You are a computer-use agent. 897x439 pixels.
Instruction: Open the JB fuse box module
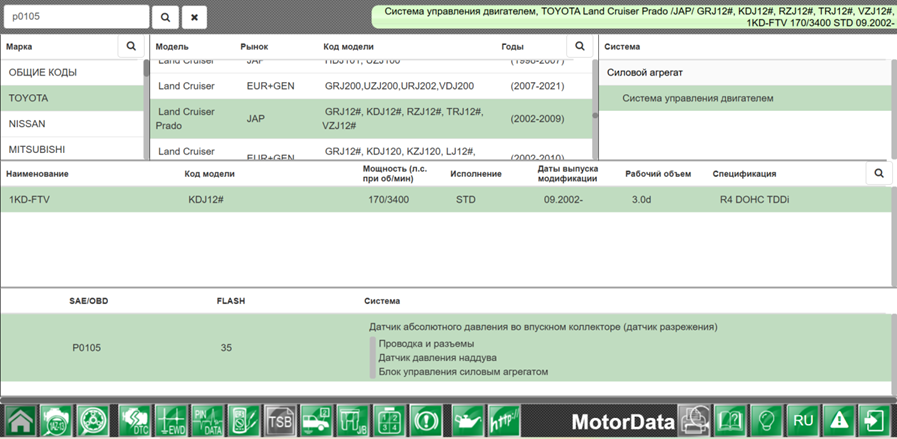353,421
